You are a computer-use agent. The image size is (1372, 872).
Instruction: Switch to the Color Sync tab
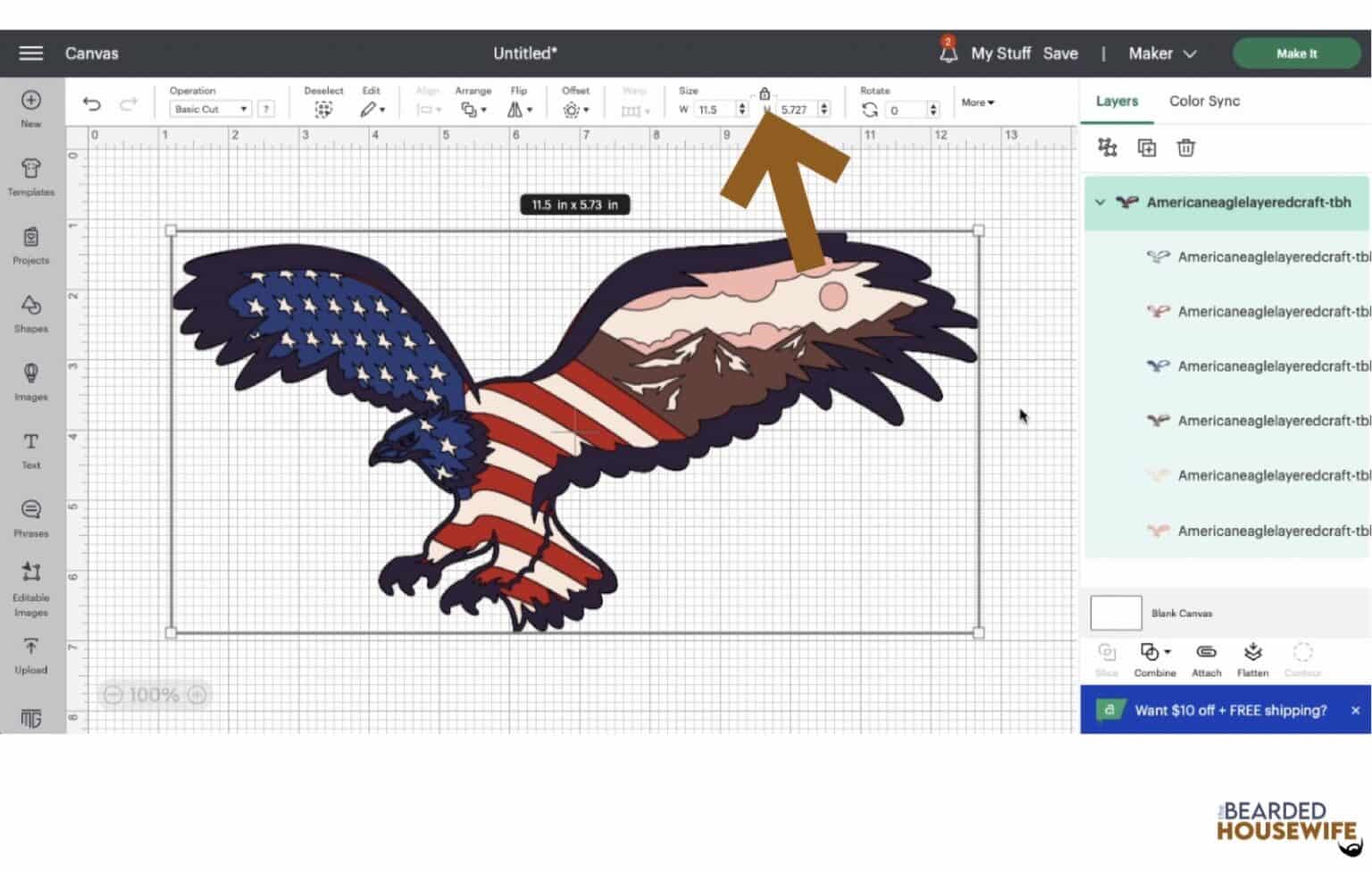click(1203, 101)
